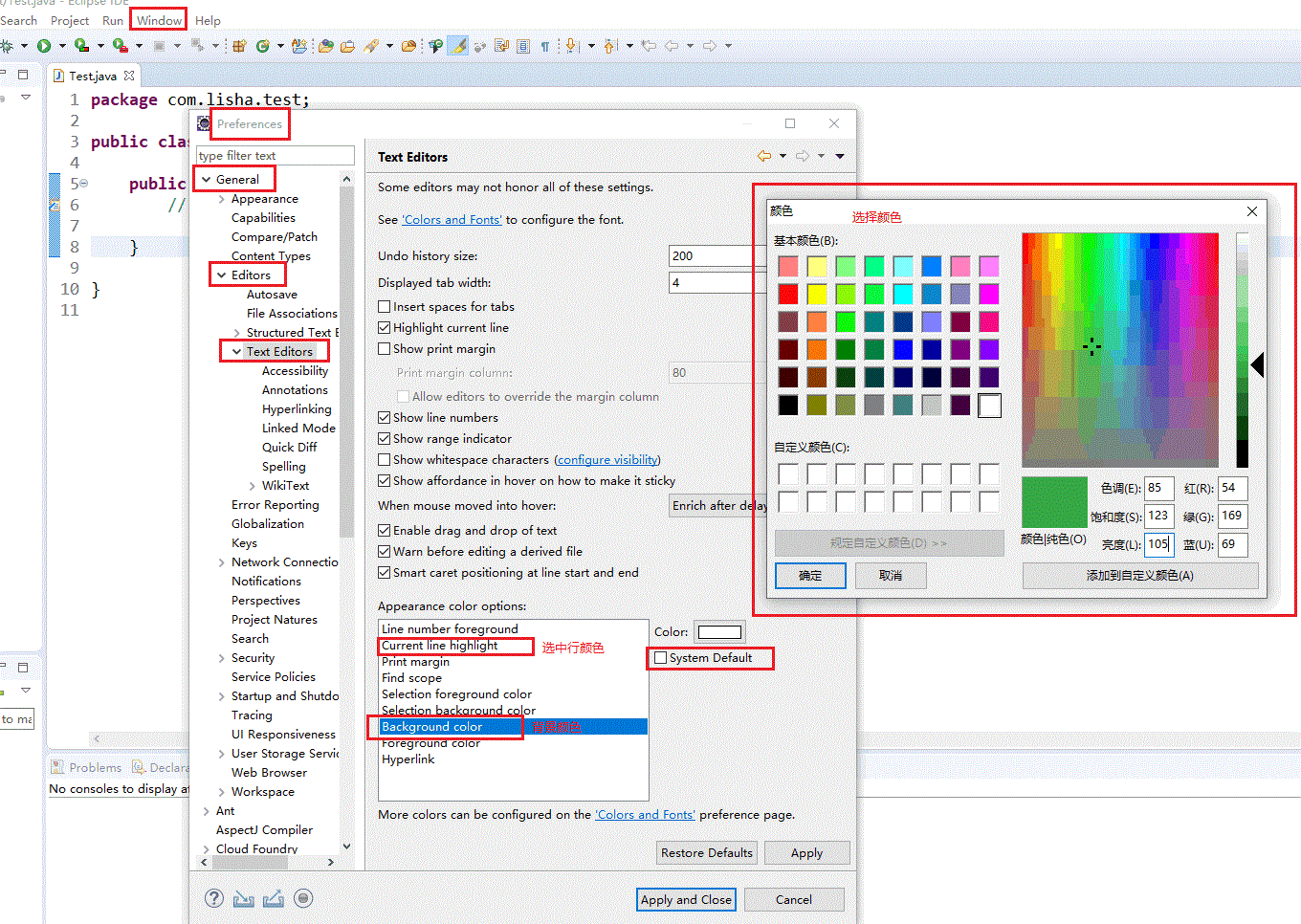The image size is (1301, 924).
Task: Enable Show whitespace characters checkbox
Action: [385, 460]
